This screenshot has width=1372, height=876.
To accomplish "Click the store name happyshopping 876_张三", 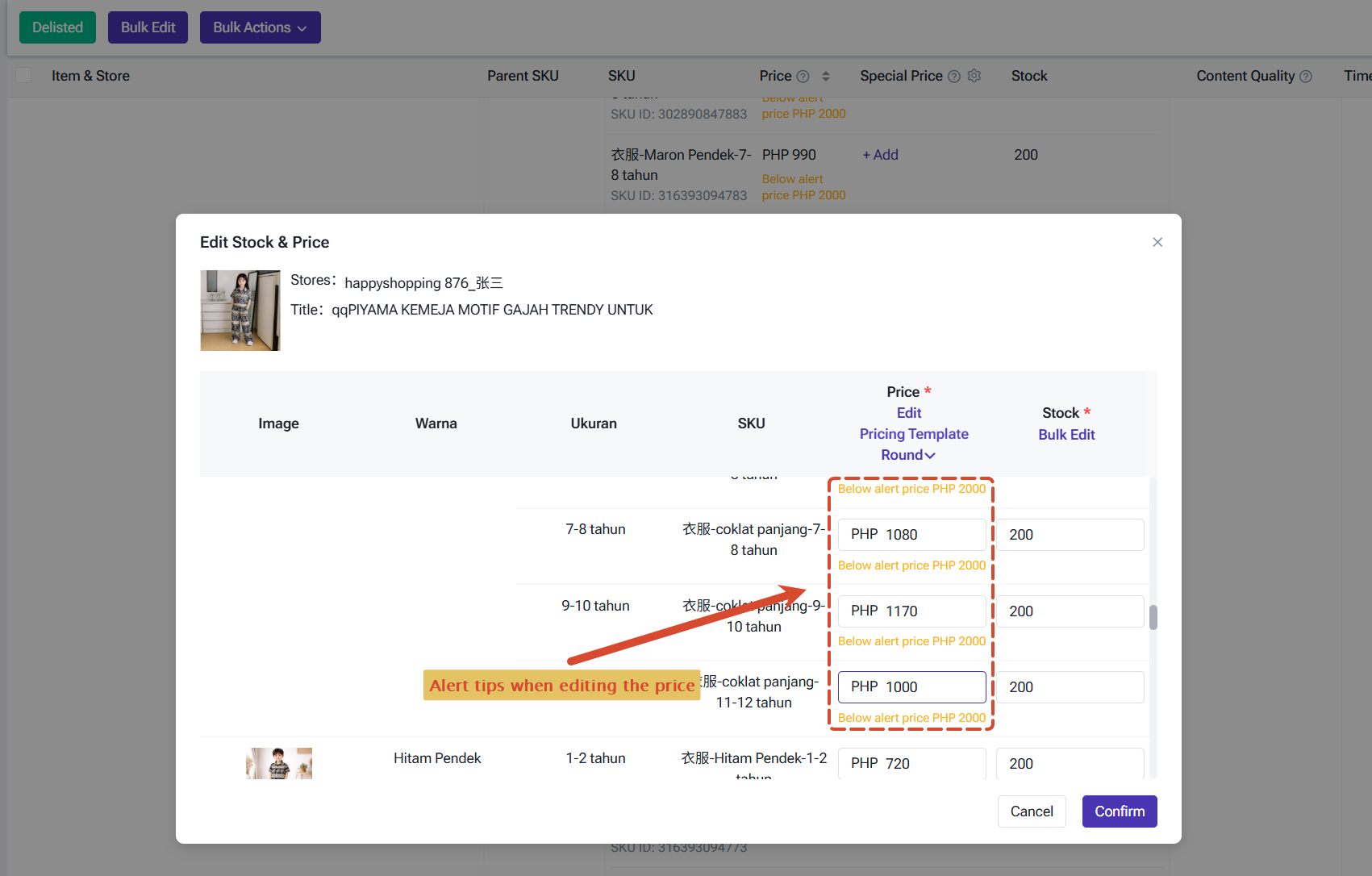I will coord(423,283).
